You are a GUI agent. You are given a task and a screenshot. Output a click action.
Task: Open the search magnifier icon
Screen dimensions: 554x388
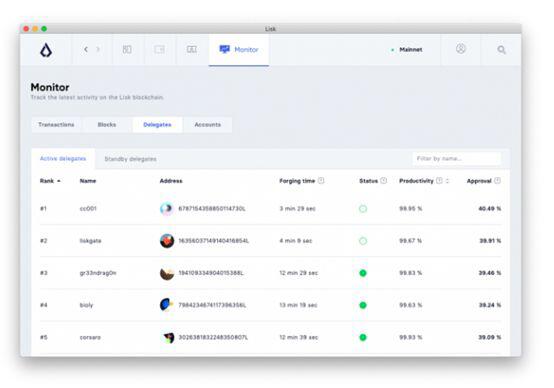point(501,50)
